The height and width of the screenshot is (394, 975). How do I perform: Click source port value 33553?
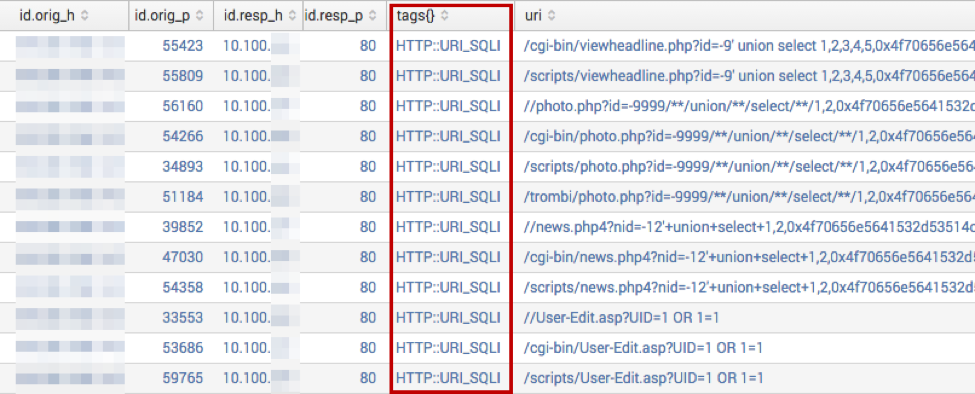[x=183, y=318]
